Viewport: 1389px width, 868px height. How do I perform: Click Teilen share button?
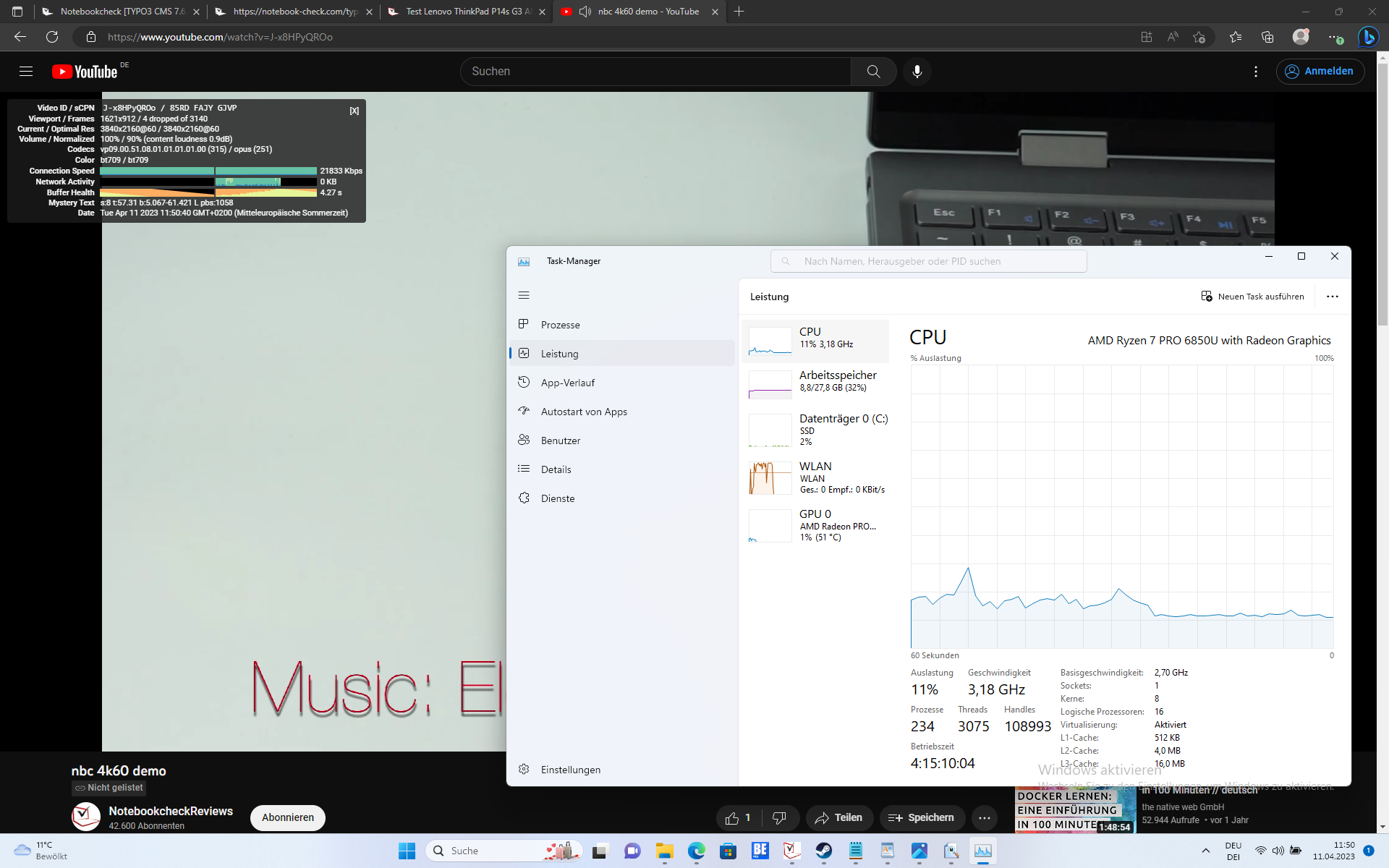pos(839,817)
